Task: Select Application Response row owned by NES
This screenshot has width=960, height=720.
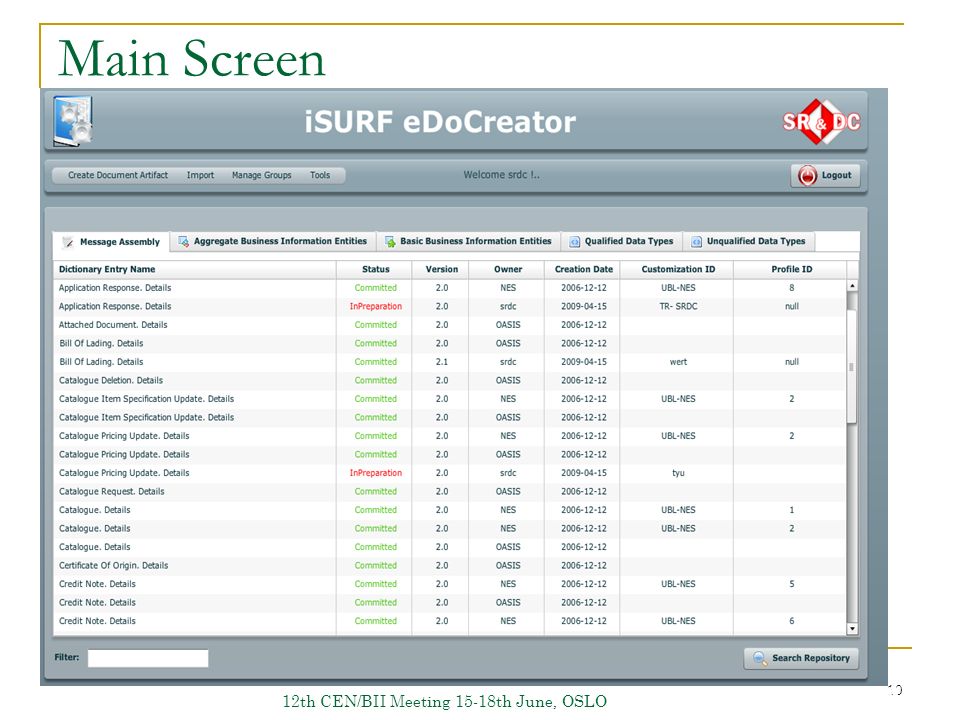Action: pyautogui.click(x=450, y=288)
